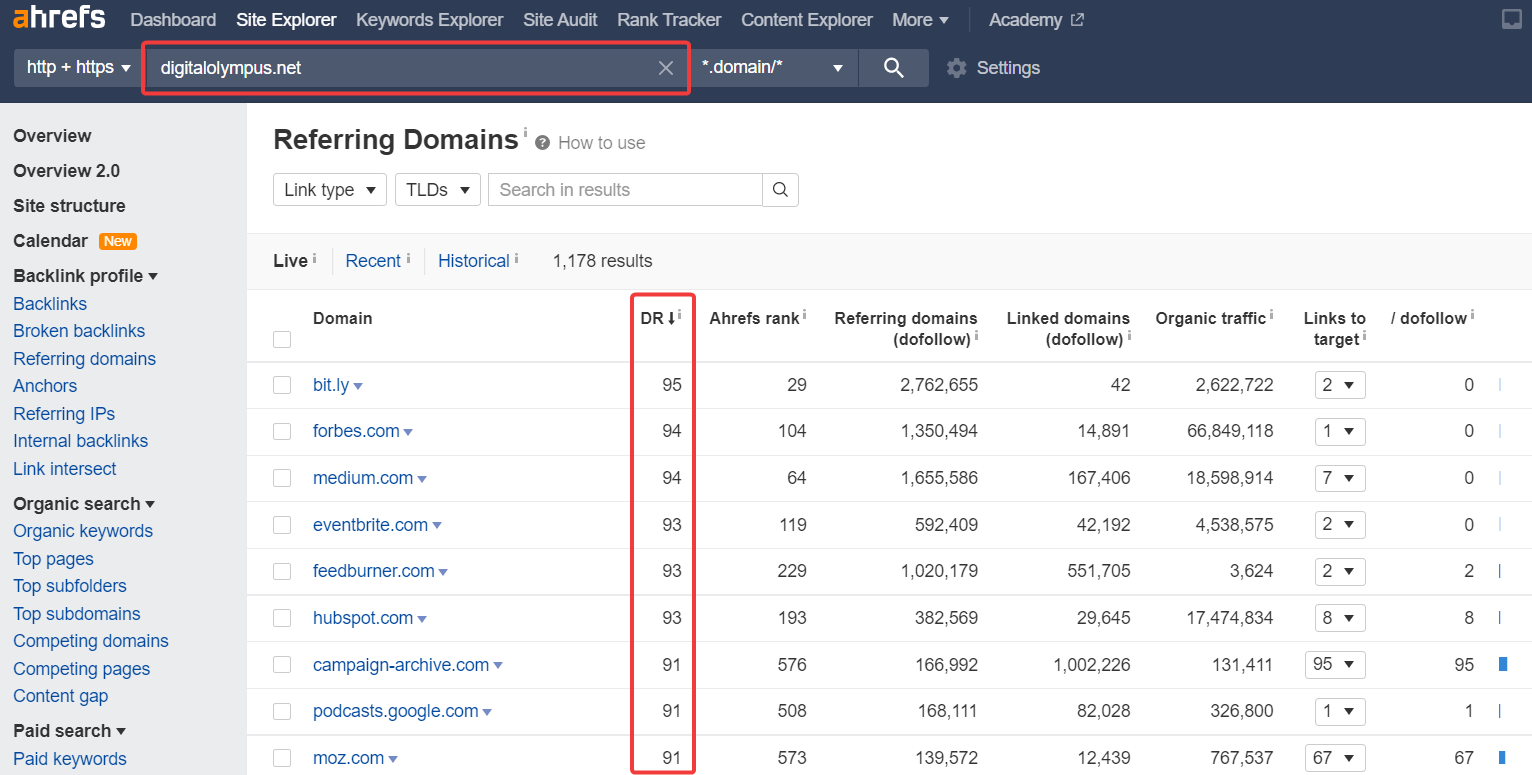
Task: Open the Dashboard tab
Action: [173, 20]
